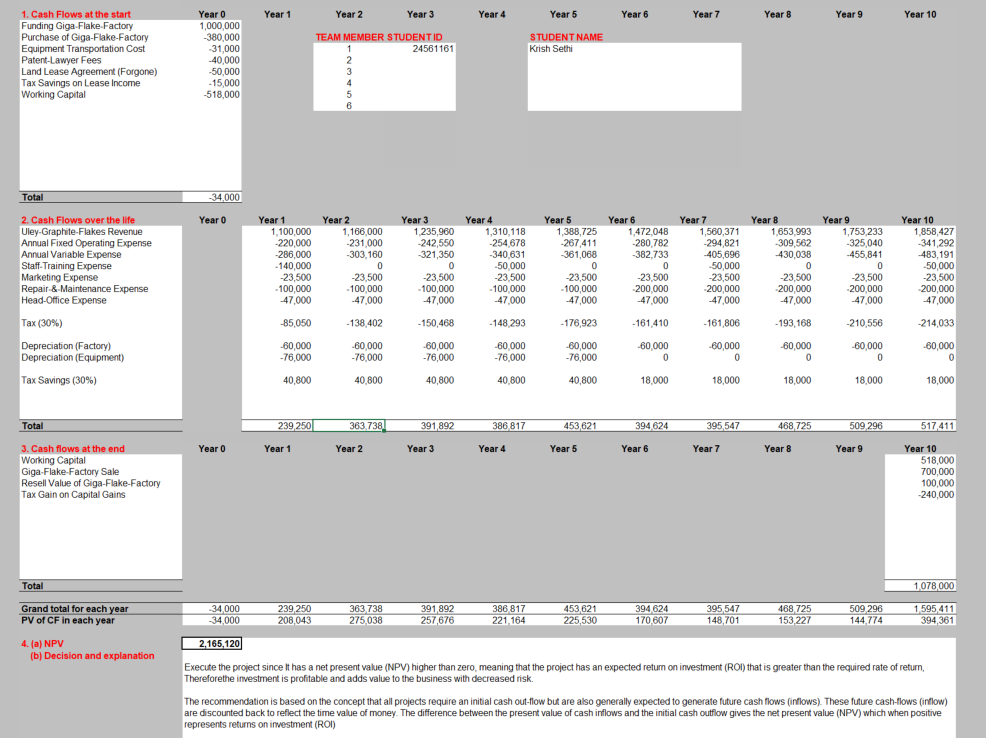Select Year 1 Staff-Training Expense -140,000
This screenshot has width=986, height=738.
pos(293,266)
